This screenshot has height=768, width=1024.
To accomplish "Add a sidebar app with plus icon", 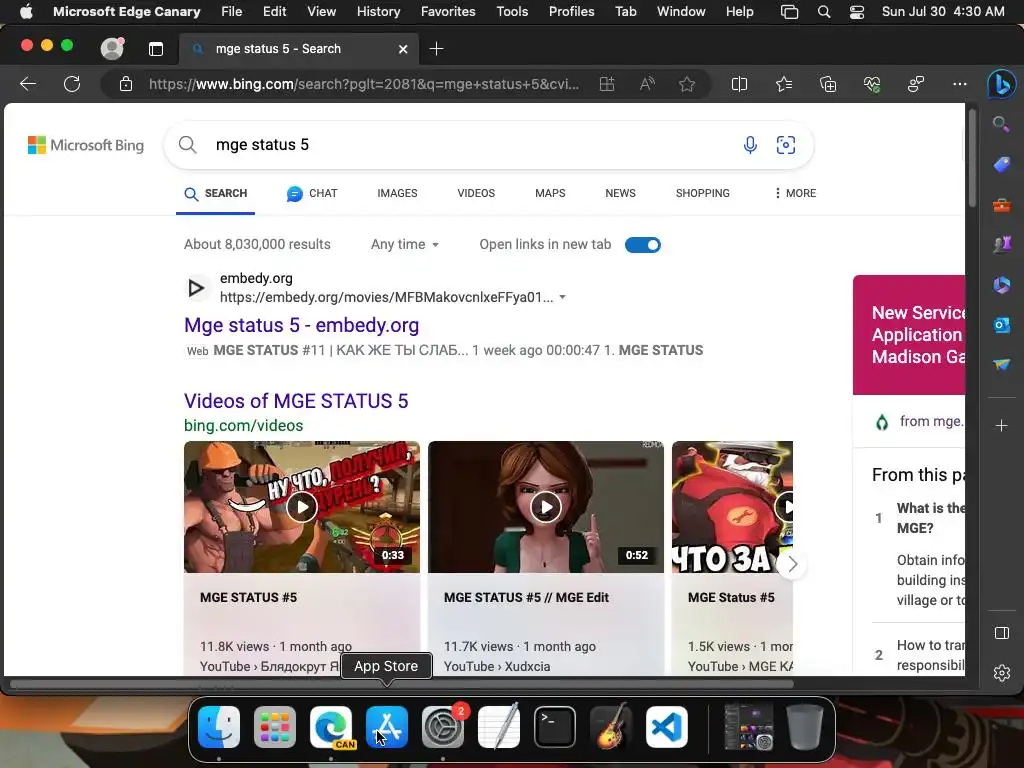I will pyautogui.click(x=1001, y=426).
